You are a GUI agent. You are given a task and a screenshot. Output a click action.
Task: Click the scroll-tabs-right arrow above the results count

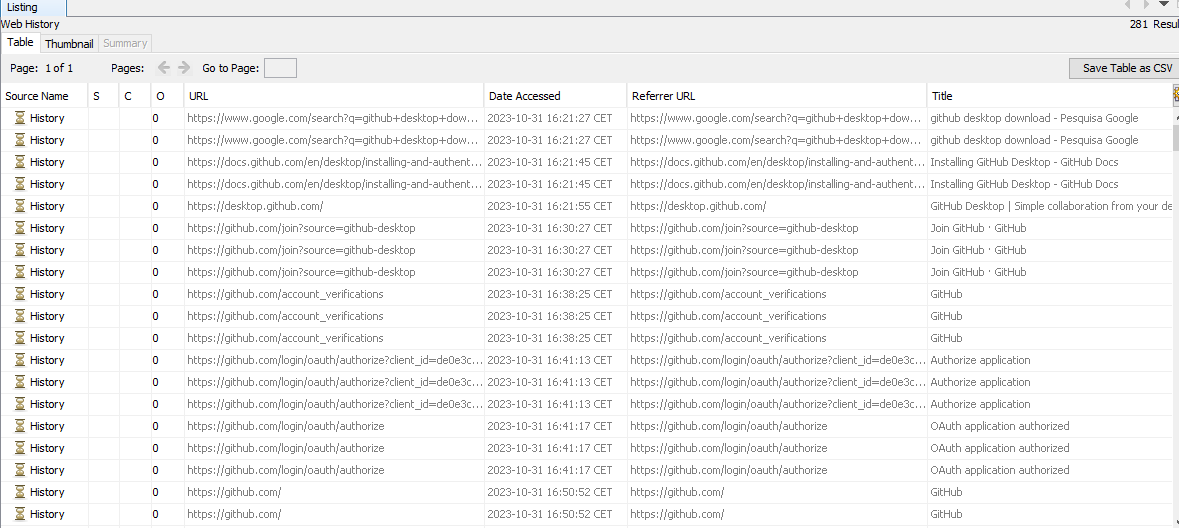coord(1146,5)
